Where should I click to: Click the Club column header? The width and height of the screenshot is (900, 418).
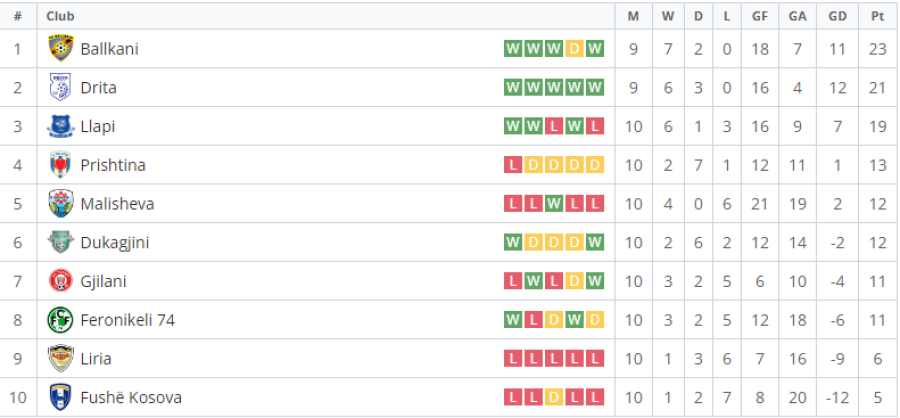click(60, 16)
